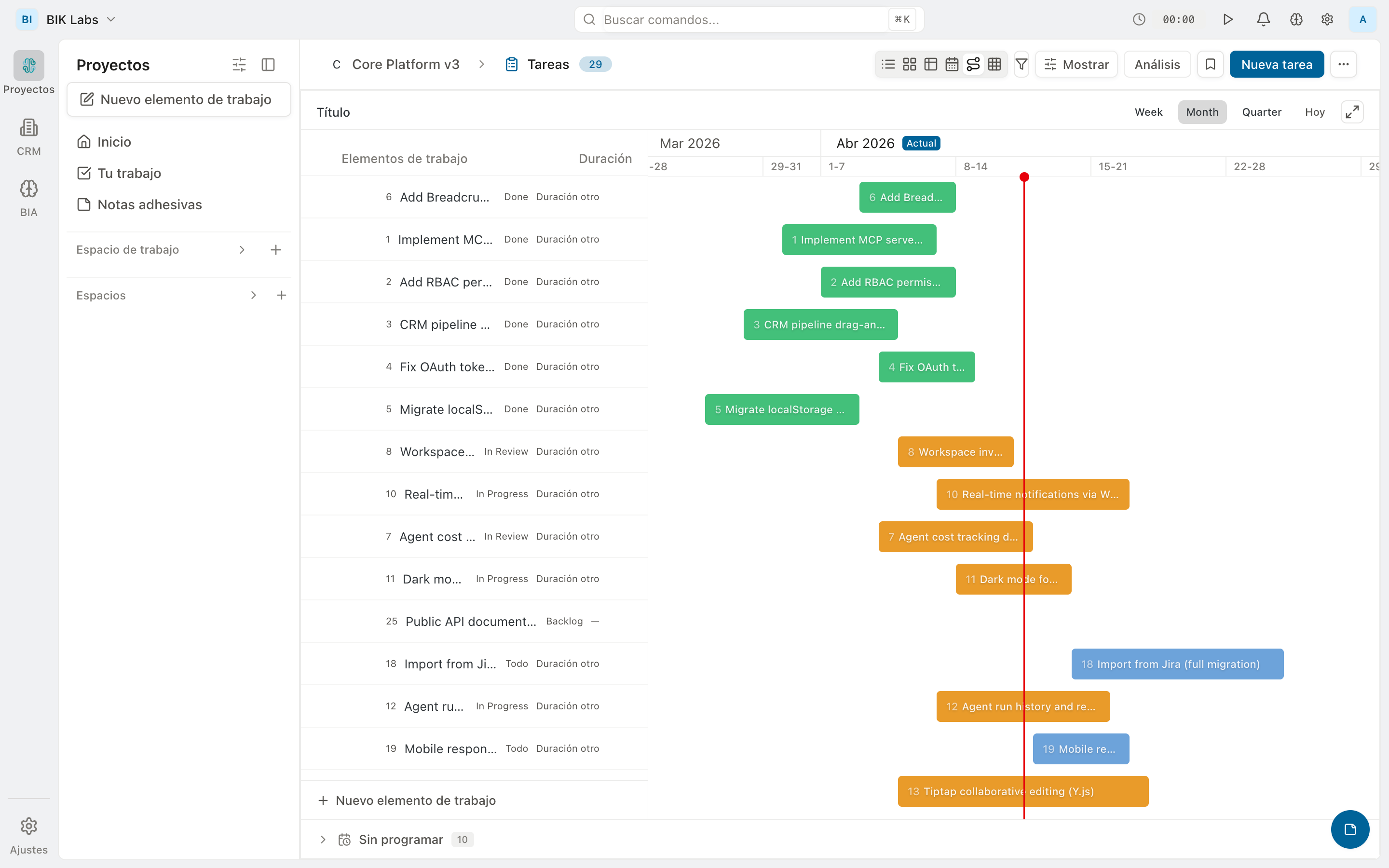
Task: Open Proyectos in the left rail
Action: click(x=29, y=73)
